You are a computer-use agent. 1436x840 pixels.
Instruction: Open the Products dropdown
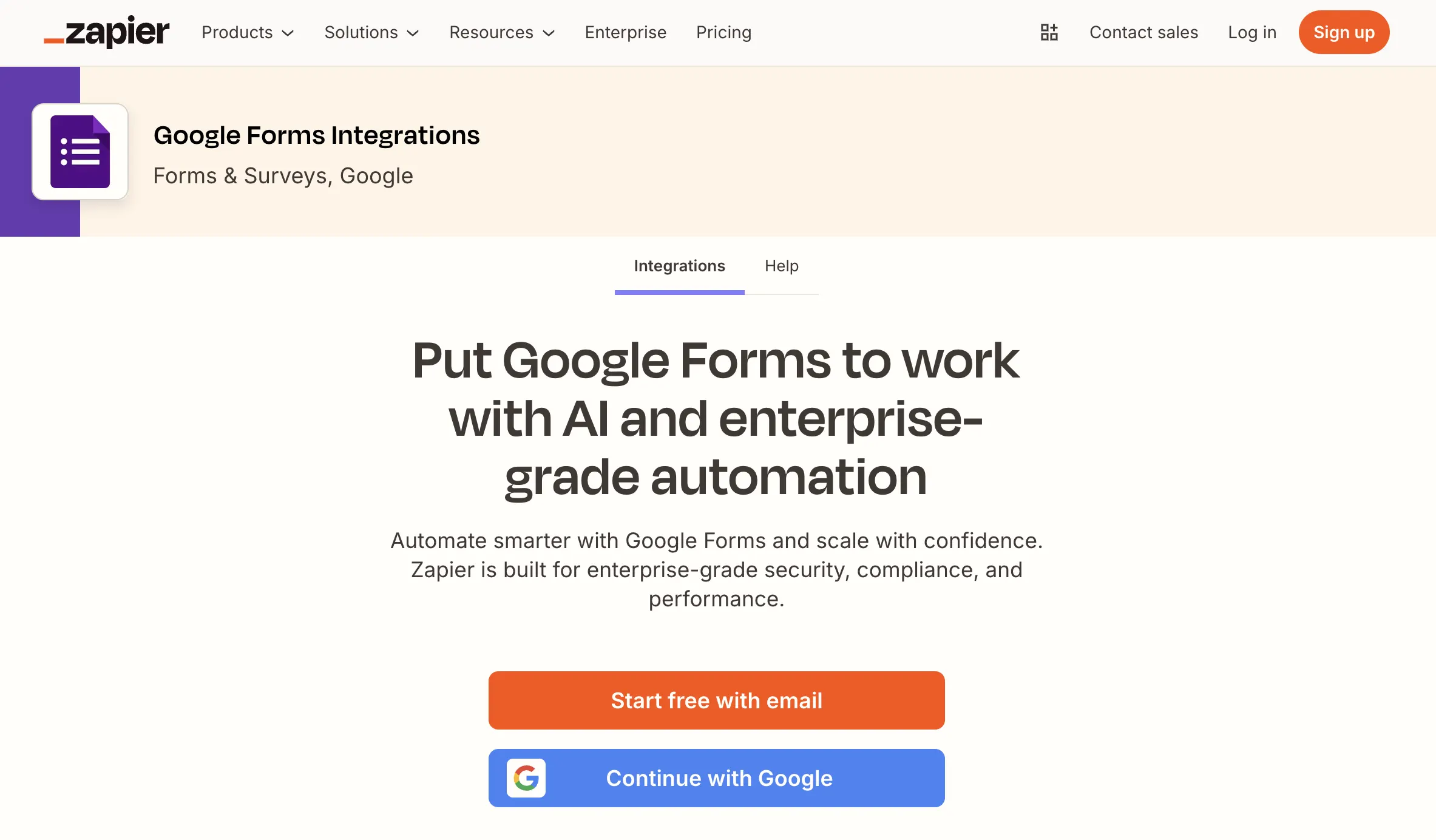click(x=247, y=32)
